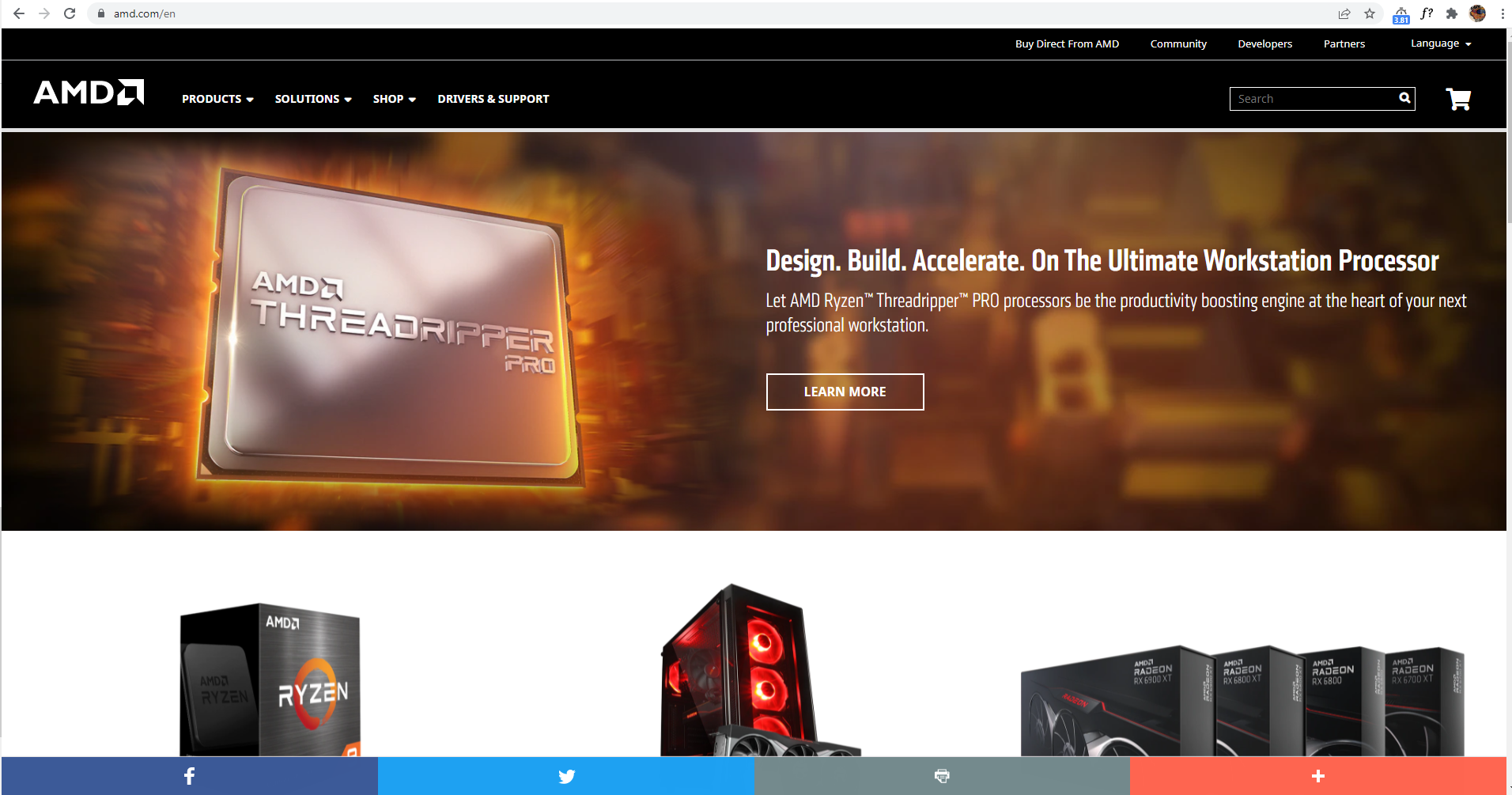Click the AMD logo
Image resolution: width=1512 pixels, height=795 pixels.
(88, 93)
